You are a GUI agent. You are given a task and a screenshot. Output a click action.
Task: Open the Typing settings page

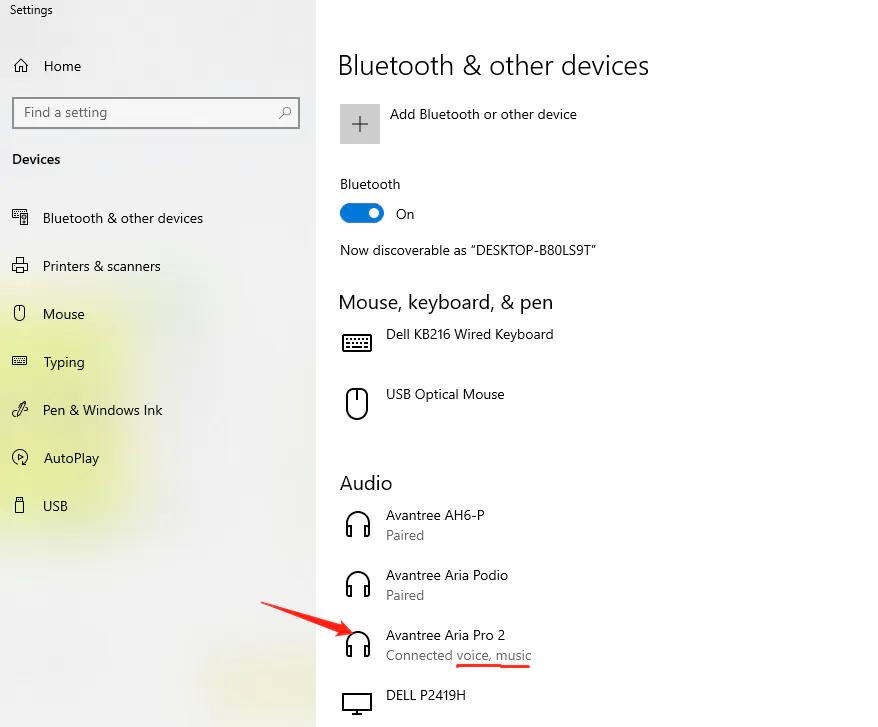[x=63, y=362]
